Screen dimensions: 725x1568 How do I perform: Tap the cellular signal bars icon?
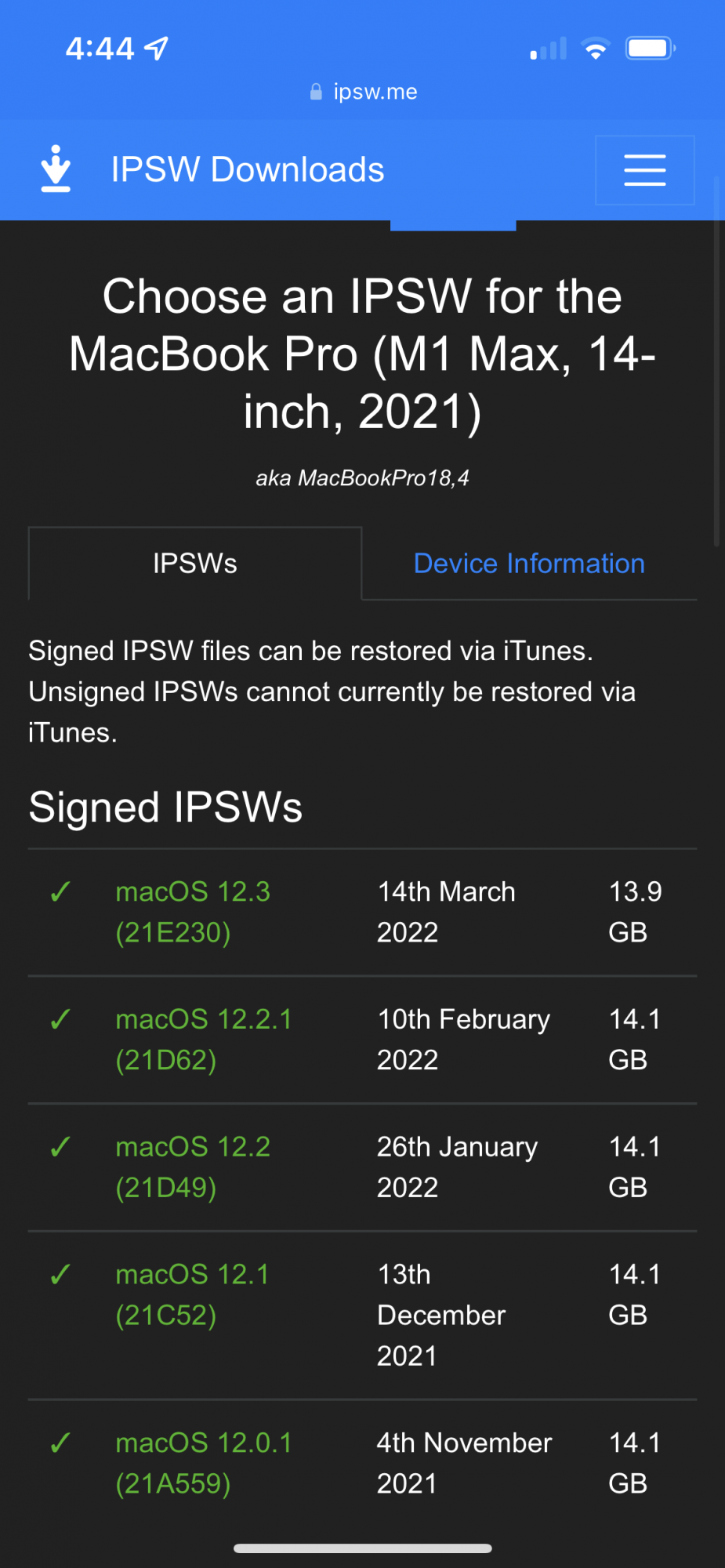[549, 49]
